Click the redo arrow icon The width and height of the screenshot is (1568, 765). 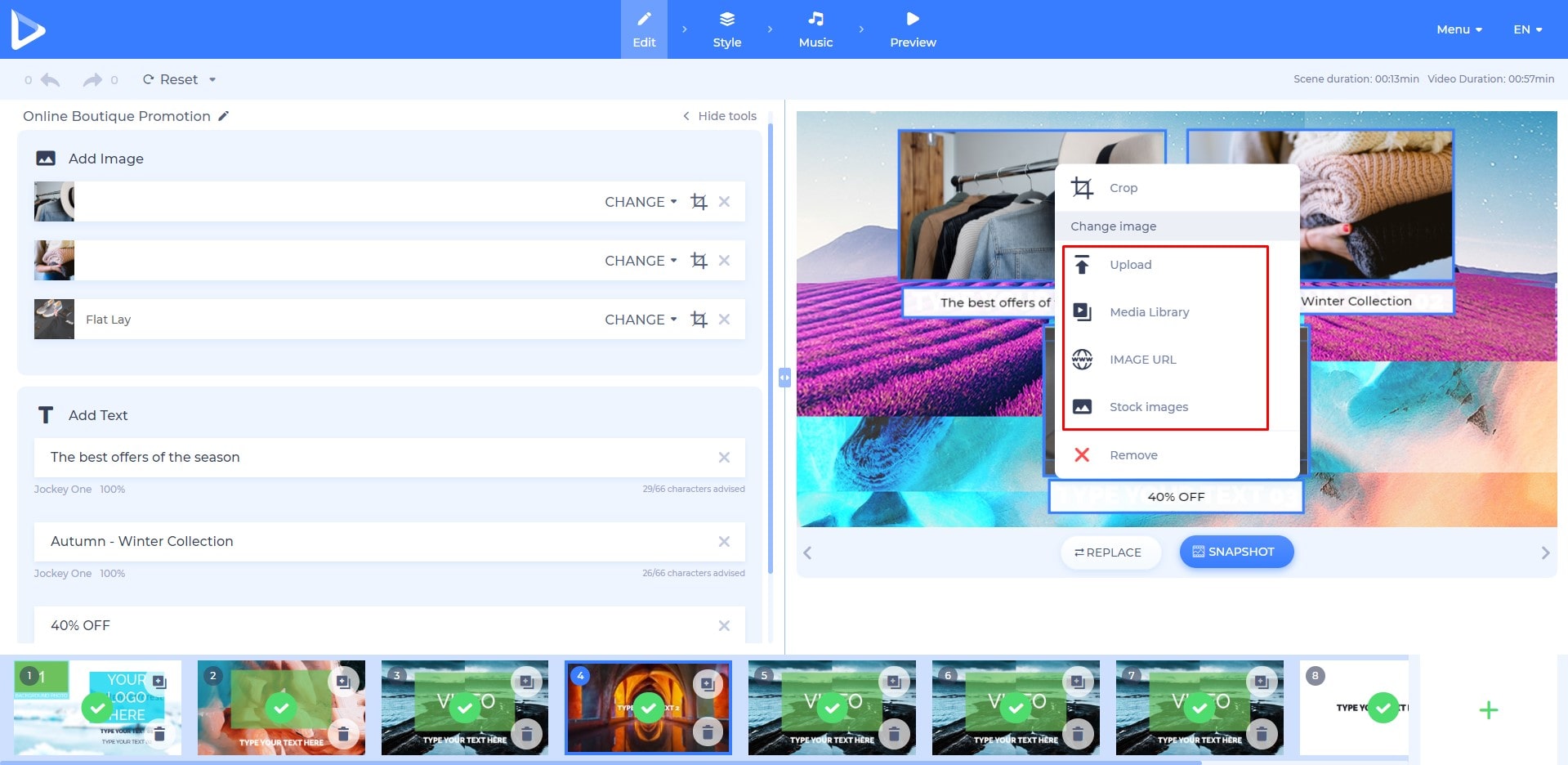92,79
